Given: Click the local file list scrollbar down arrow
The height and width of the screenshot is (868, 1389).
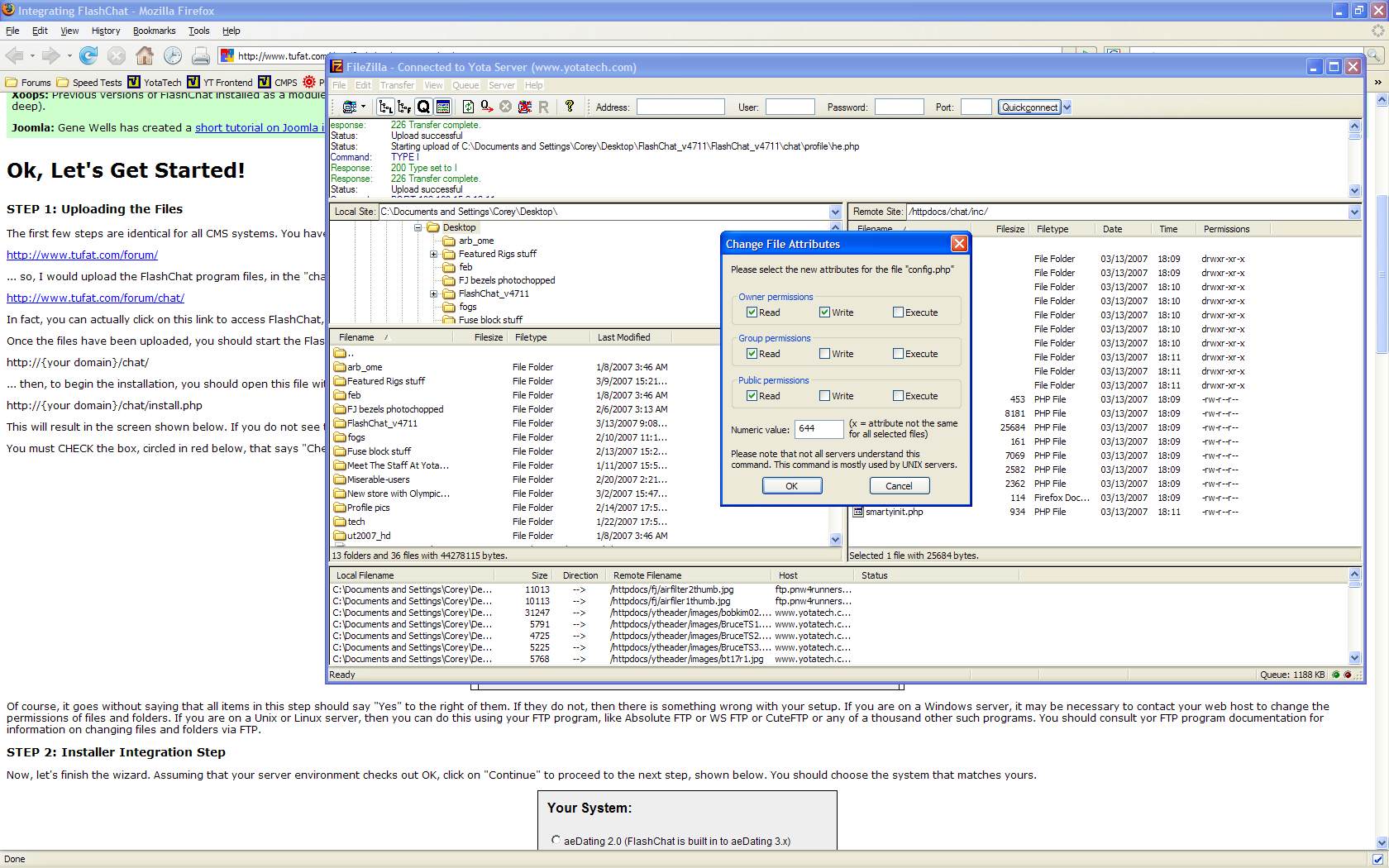Looking at the screenshot, I should point(835,539).
